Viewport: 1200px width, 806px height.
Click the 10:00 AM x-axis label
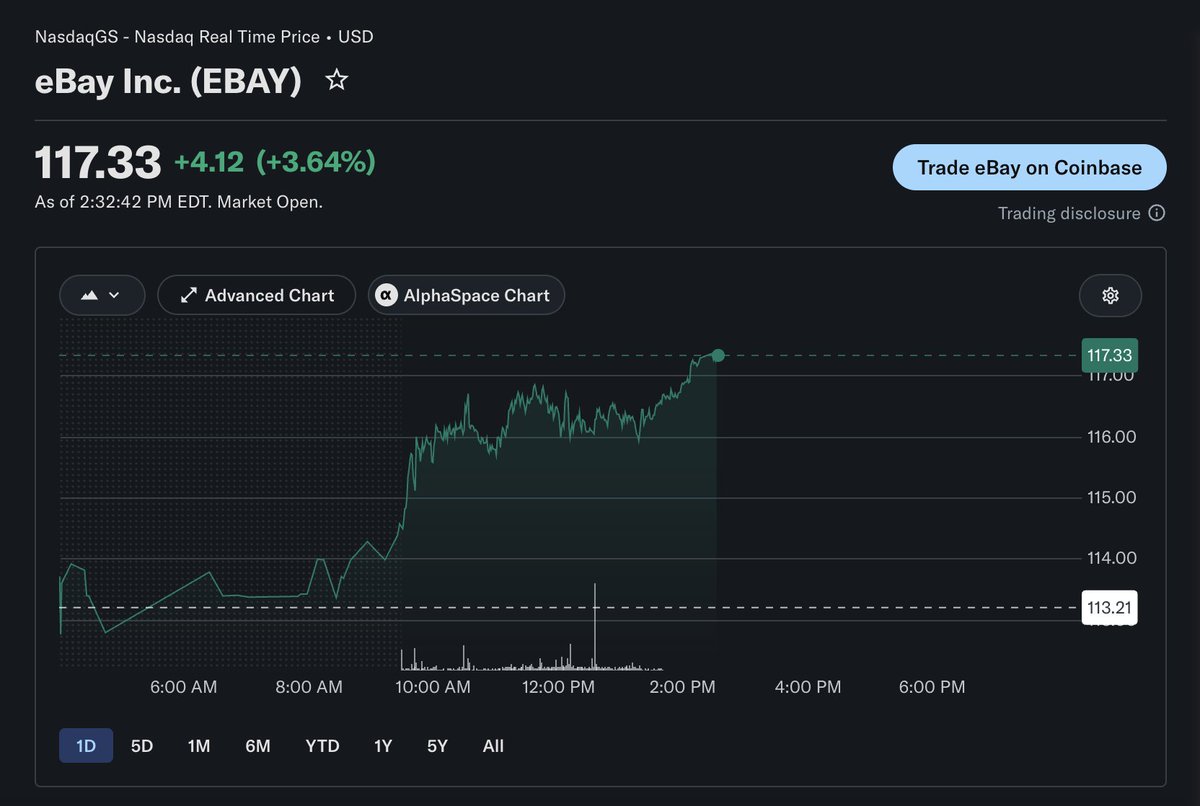pos(433,687)
